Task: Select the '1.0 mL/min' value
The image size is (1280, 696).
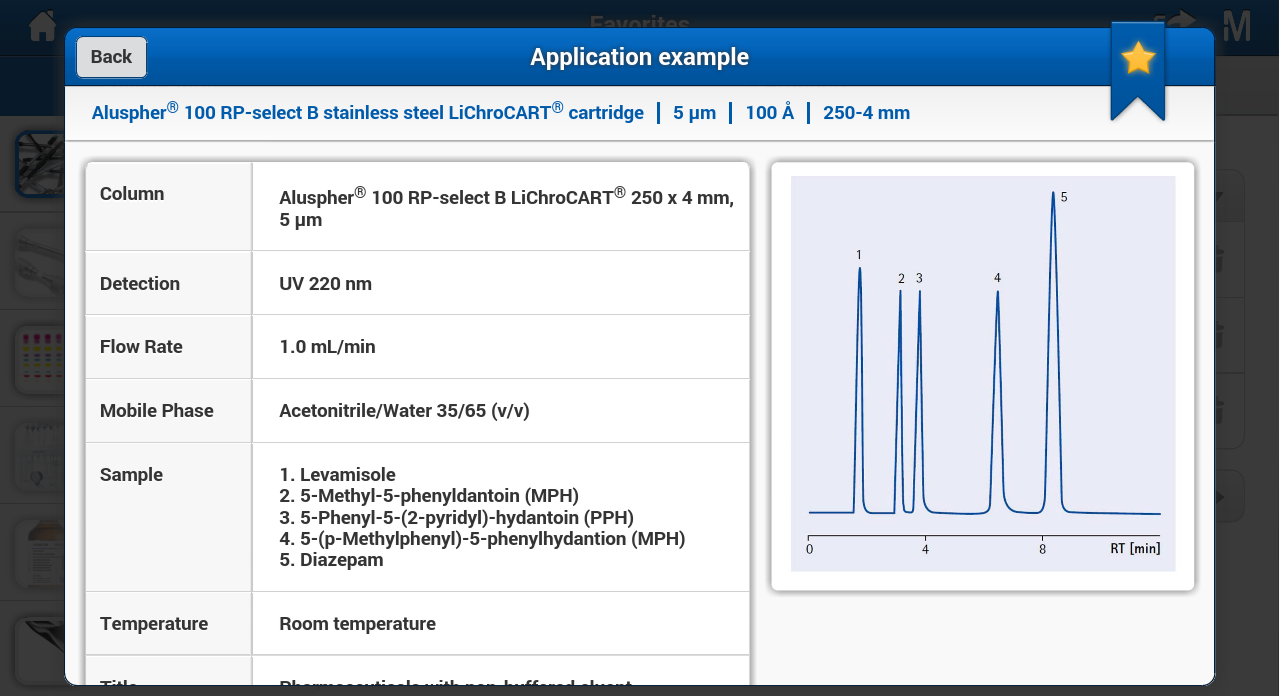Action: tap(328, 347)
